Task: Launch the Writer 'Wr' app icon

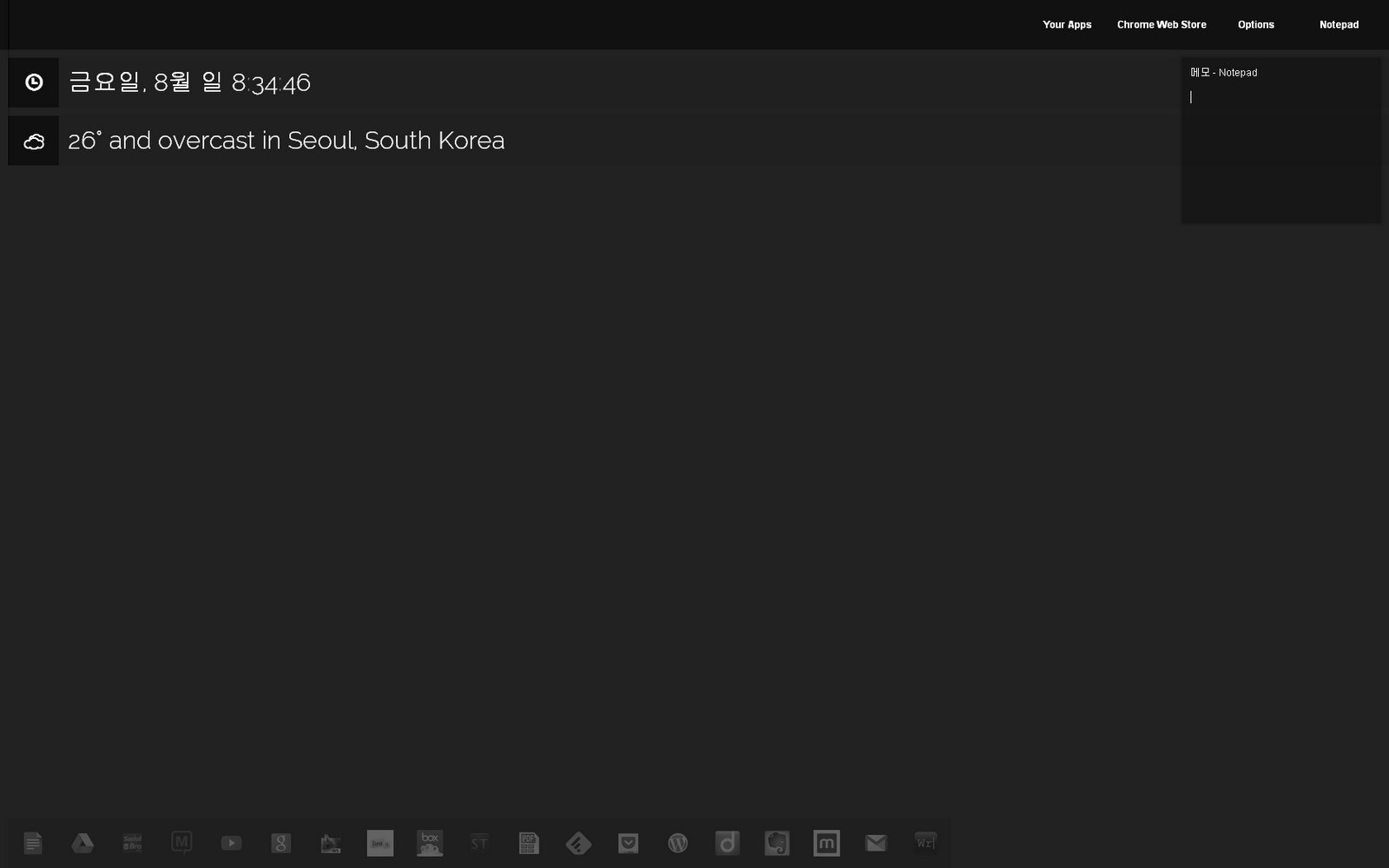Action: [925, 843]
